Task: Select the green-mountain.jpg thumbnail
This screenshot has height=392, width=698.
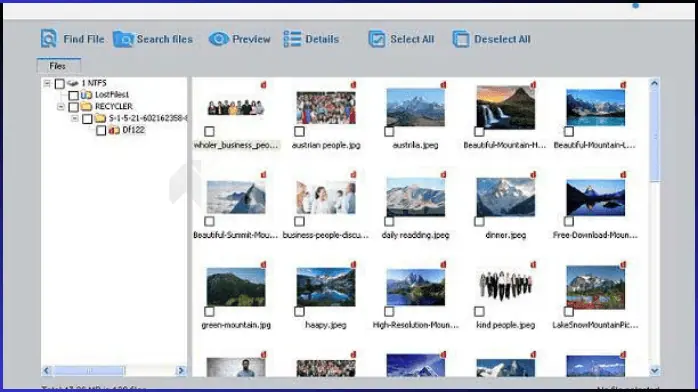Action: coord(236,287)
